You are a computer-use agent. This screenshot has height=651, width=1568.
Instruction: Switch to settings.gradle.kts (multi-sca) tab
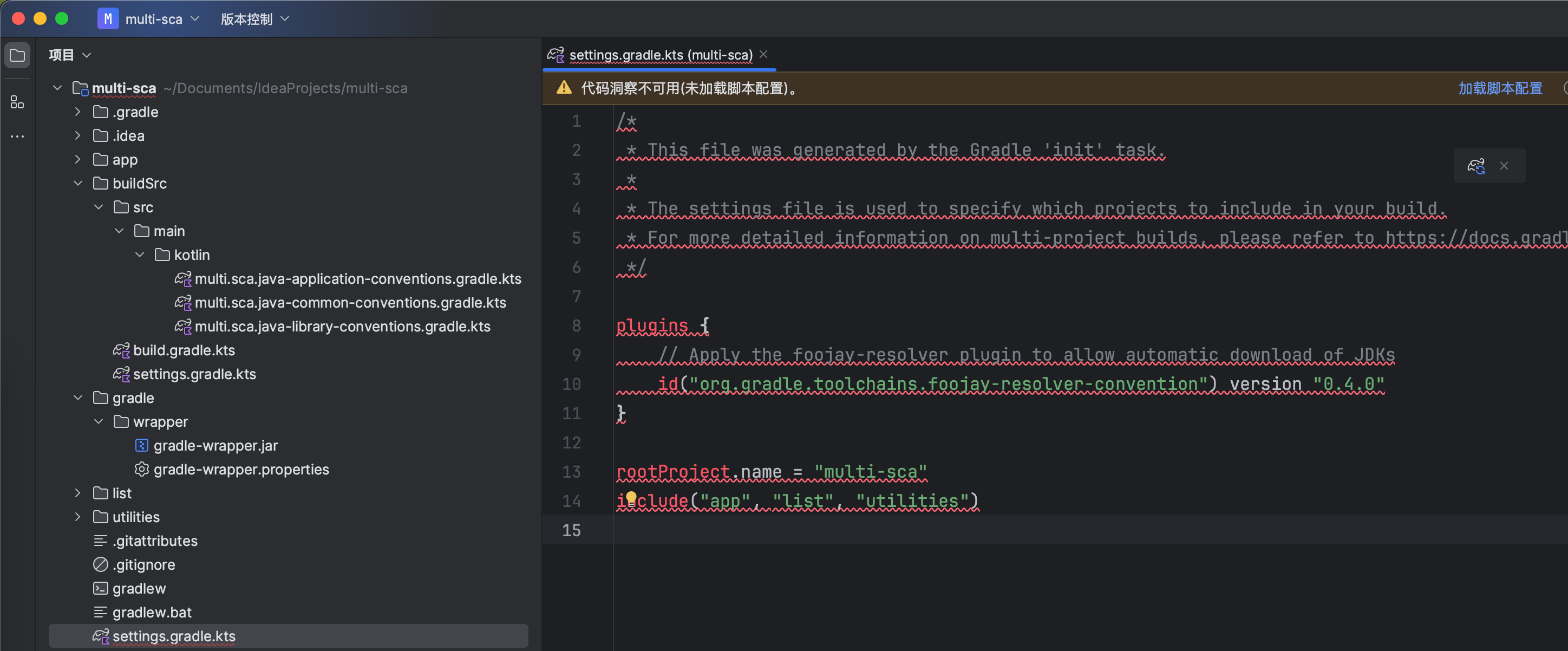point(661,55)
